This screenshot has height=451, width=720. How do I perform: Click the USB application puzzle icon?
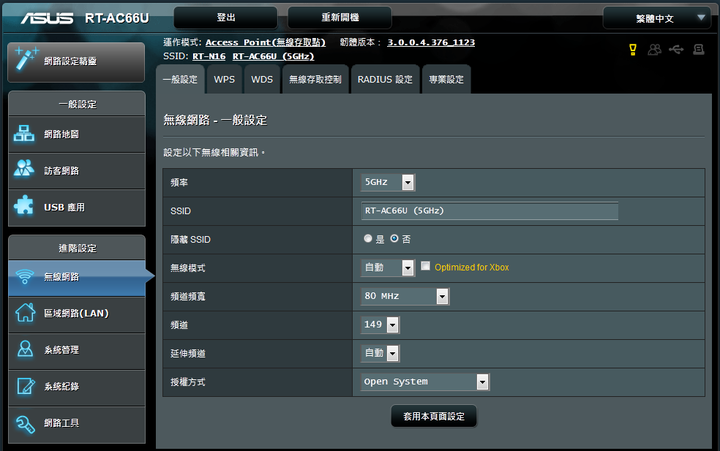click(x=24, y=205)
